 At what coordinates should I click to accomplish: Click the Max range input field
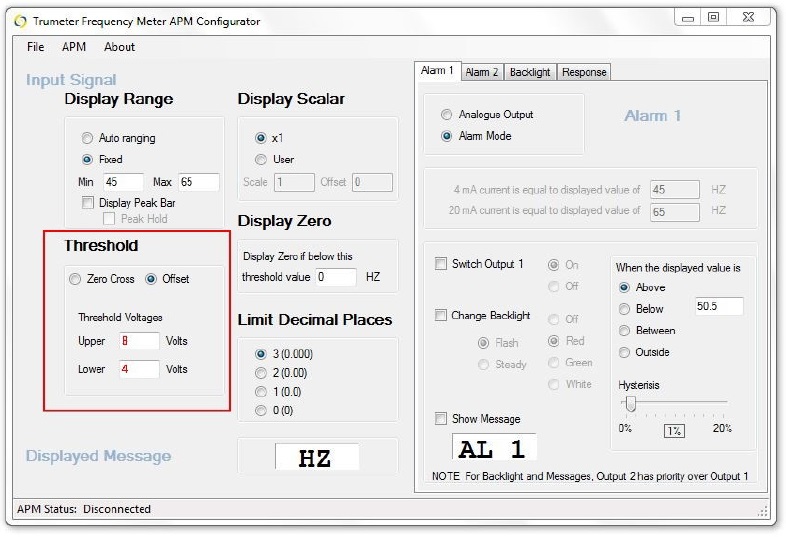coord(199,182)
